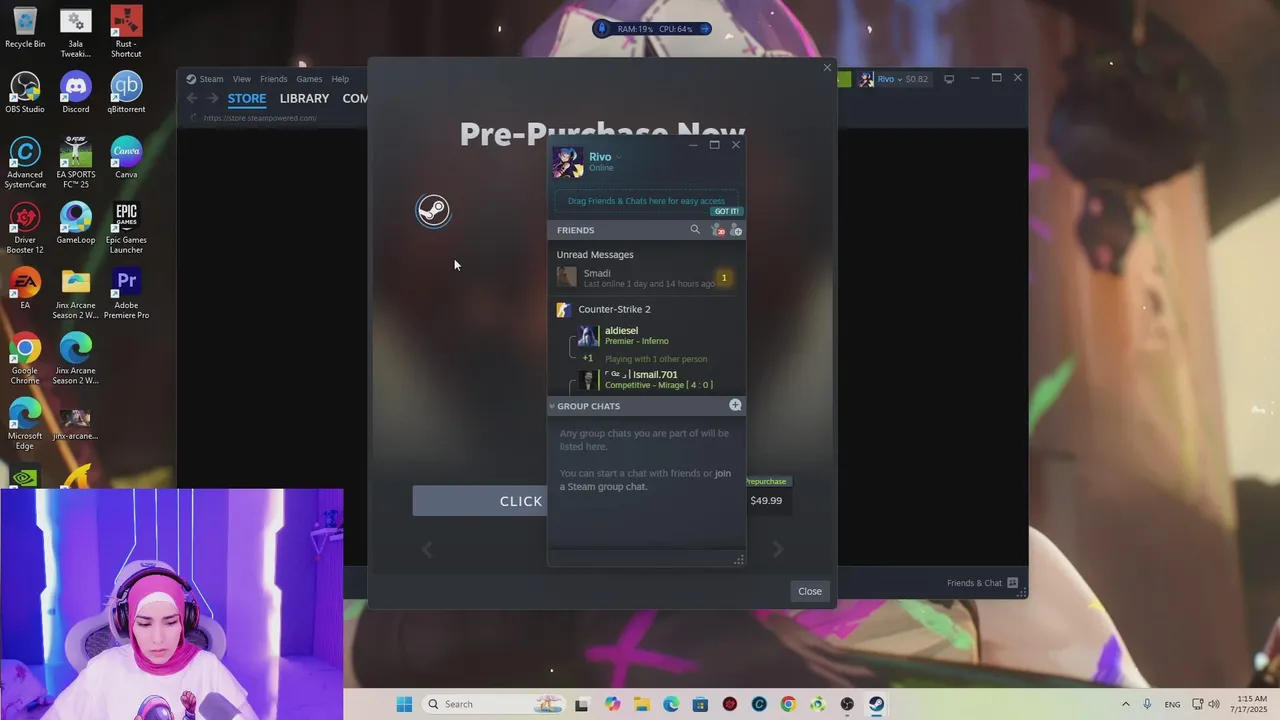Switch to the STORE tab
1280x720 pixels.
tap(247, 98)
